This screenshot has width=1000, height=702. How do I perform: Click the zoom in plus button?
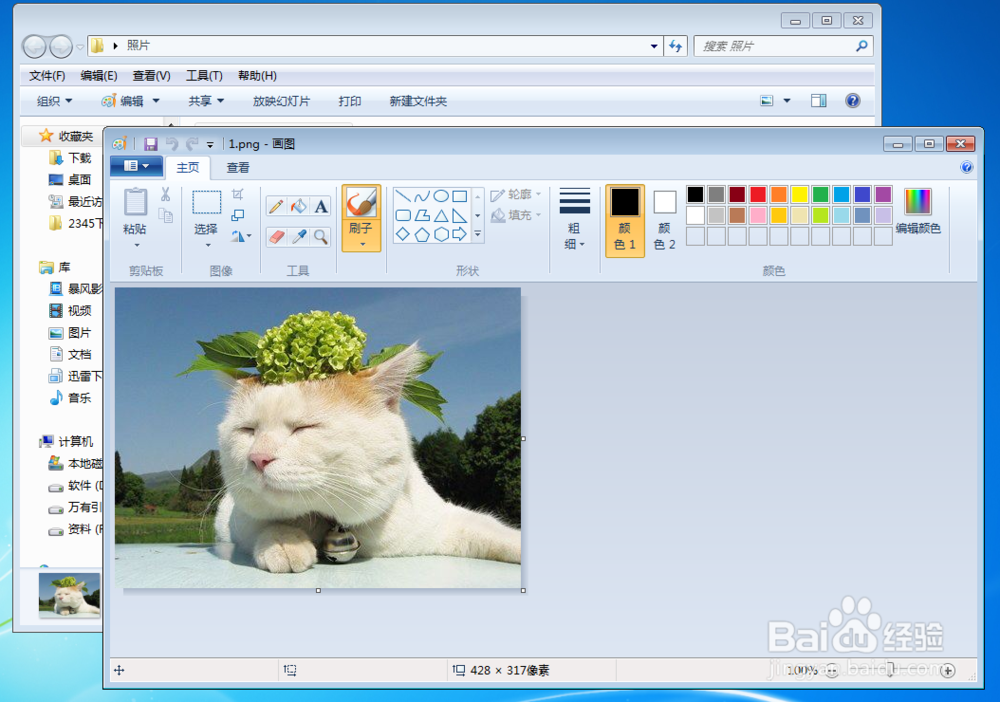[x=948, y=671]
